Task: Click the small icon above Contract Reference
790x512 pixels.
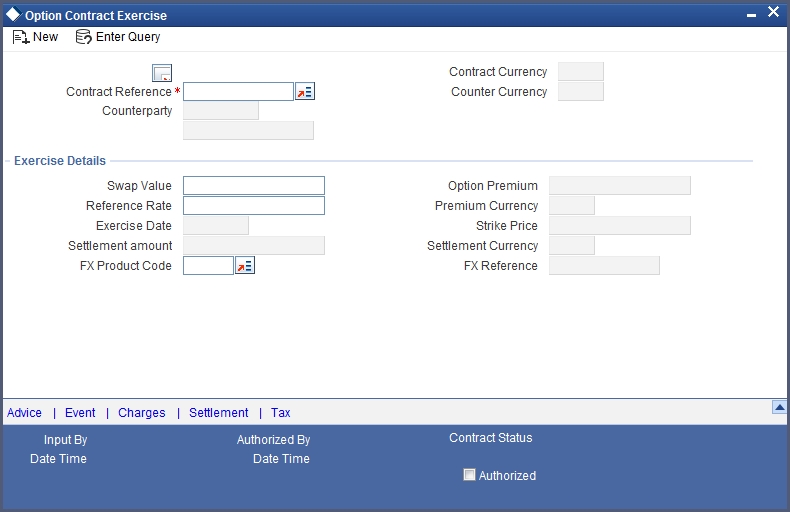Action: point(162,73)
